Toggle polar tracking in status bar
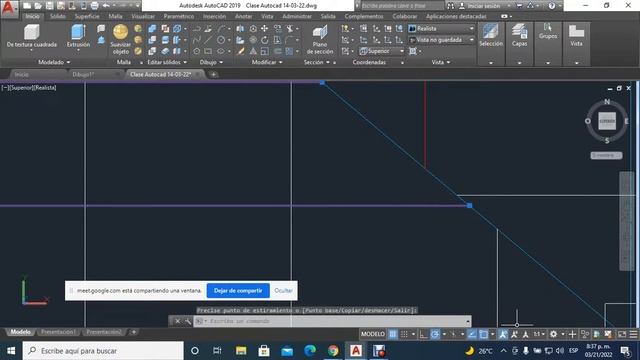Viewport: 640px width, 360px height. click(435, 334)
